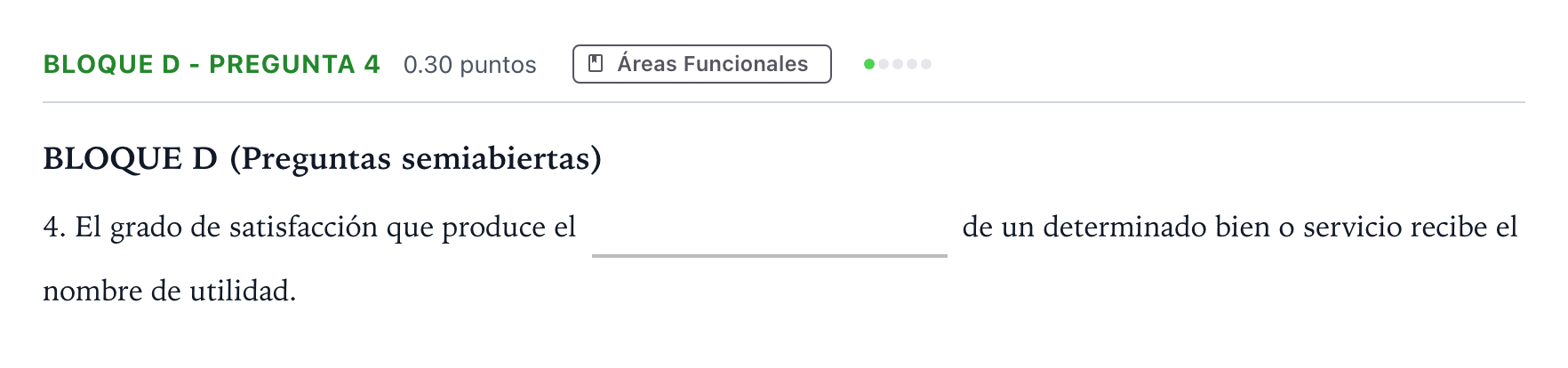
Task: Click the parenthetical '(Preguntas semiabiertas)'
Action: (416, 158)
